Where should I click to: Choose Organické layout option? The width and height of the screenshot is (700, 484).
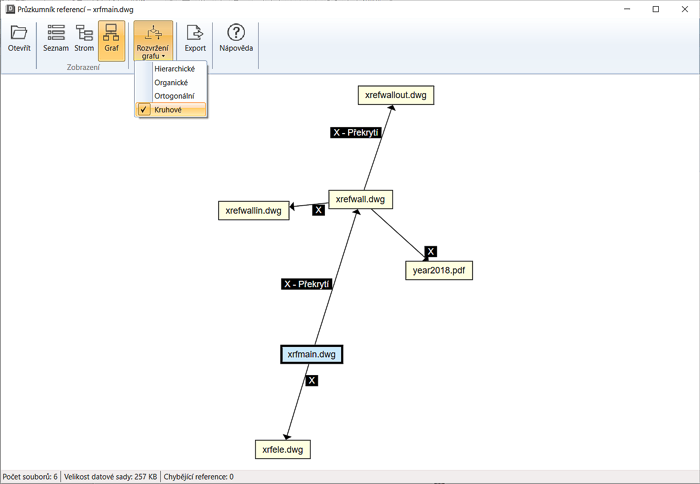(x=171, y=82)
